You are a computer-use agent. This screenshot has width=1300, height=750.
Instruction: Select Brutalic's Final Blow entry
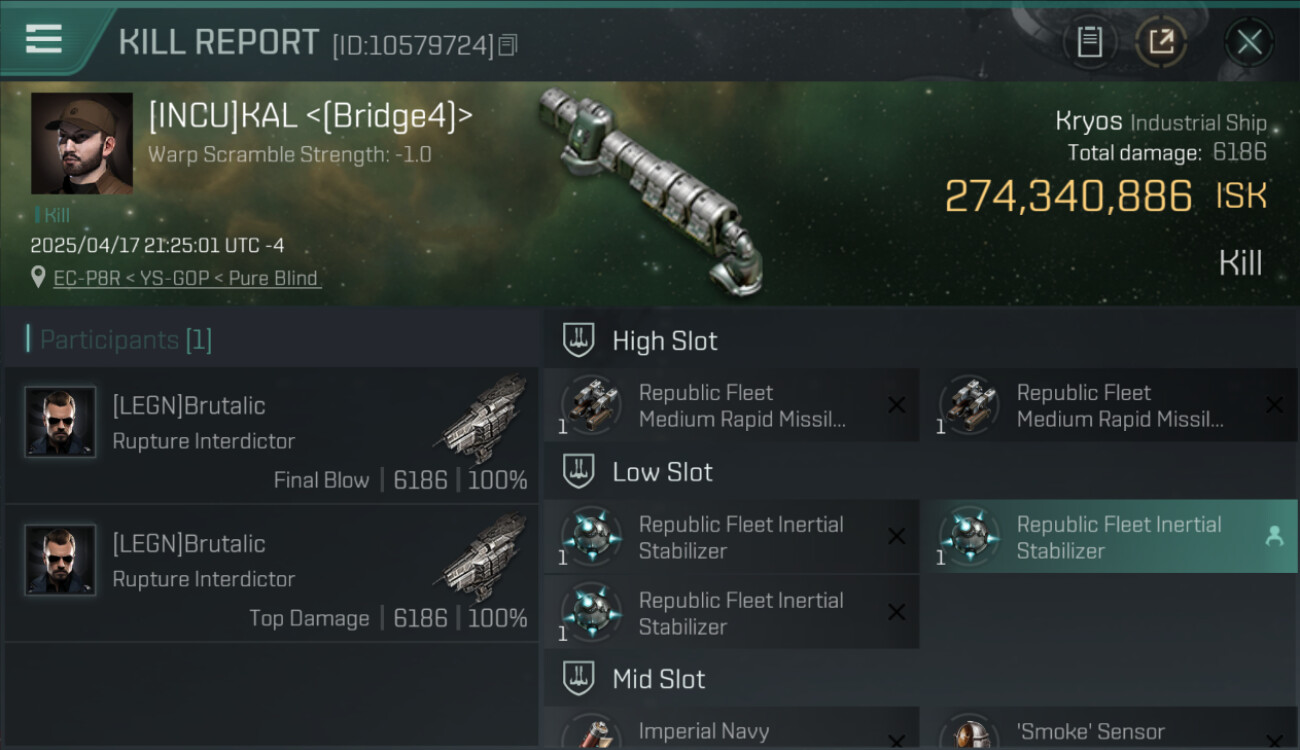point(271,436)
